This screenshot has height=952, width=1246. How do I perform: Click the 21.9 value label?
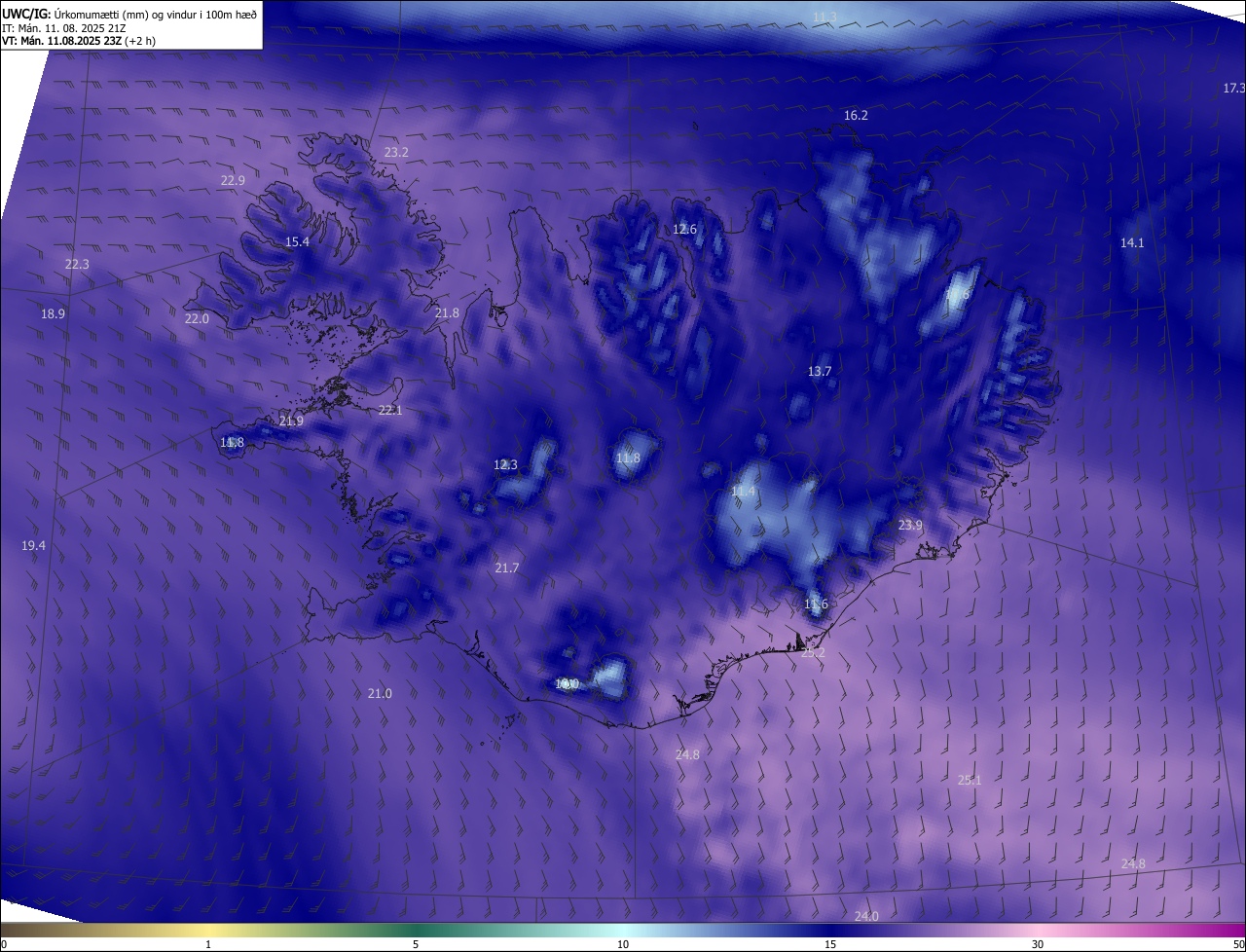[x=291, y=421]
